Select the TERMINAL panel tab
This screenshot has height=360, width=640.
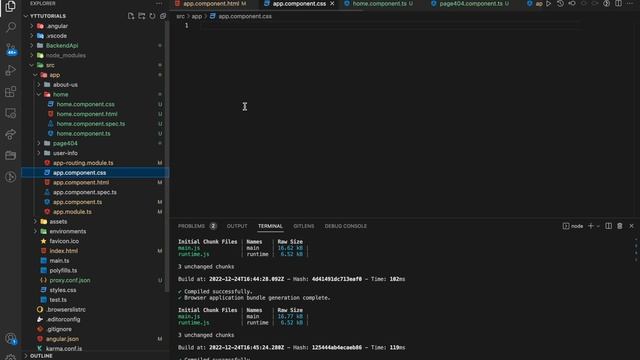pyautogui.click(x=270, y=226)
